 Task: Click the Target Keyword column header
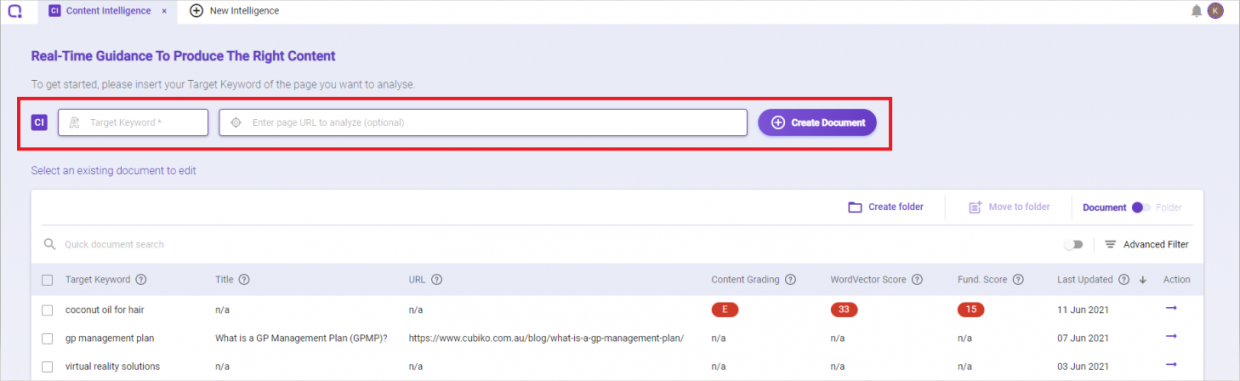coord(98,280)
